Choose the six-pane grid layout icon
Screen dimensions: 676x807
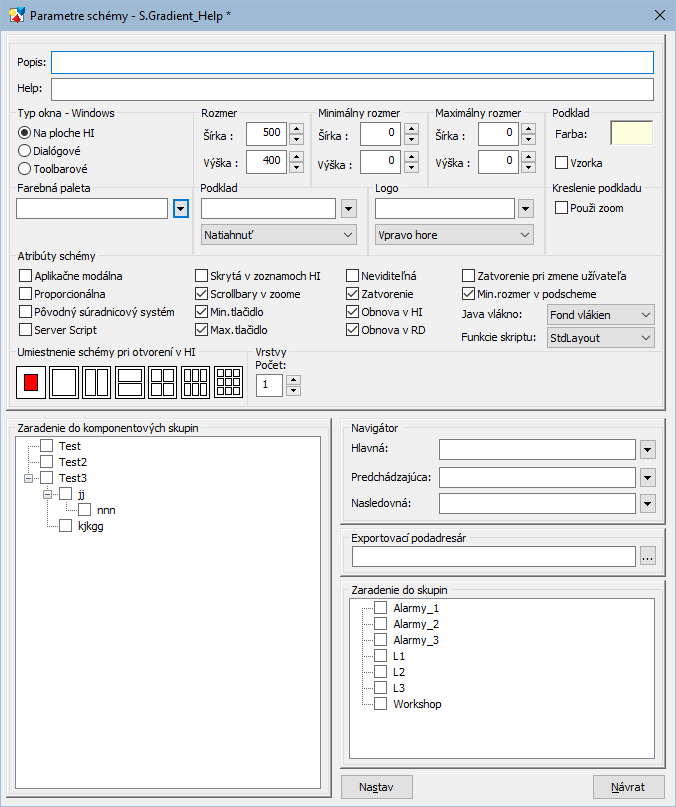[196, 381]
